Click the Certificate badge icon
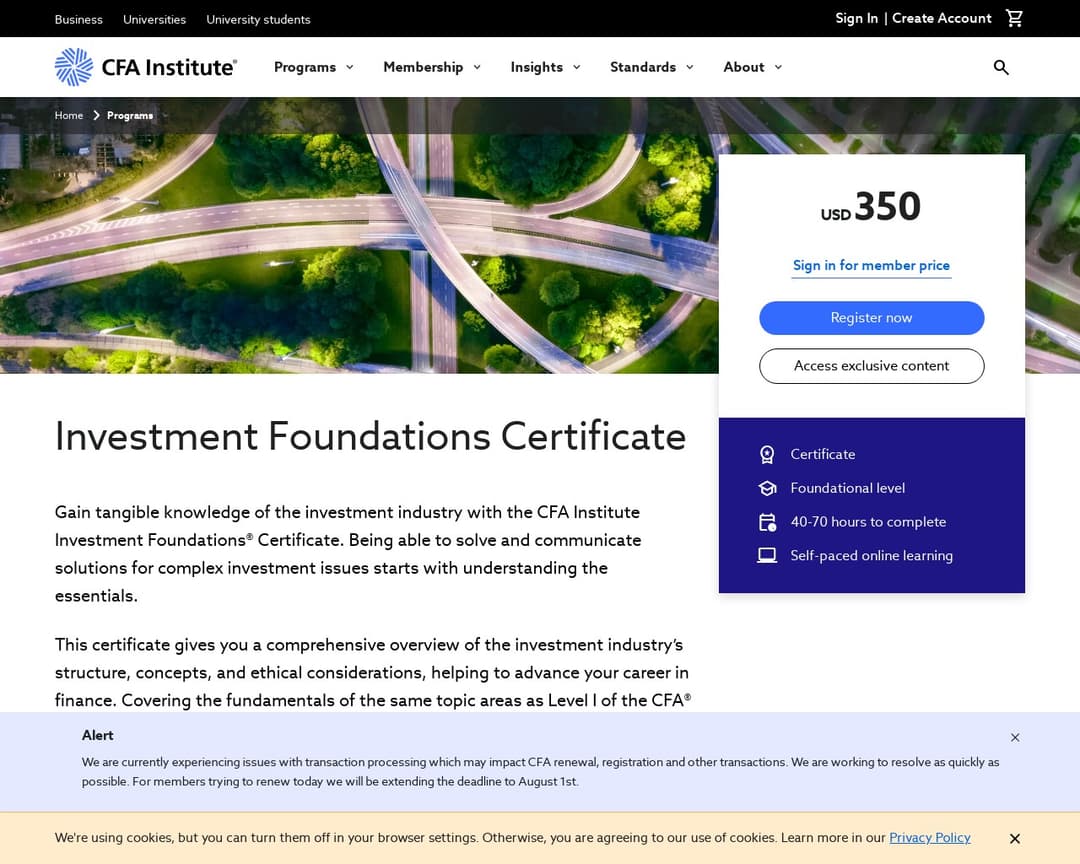This screenshot has width=1080, height=864. [767, 454]
